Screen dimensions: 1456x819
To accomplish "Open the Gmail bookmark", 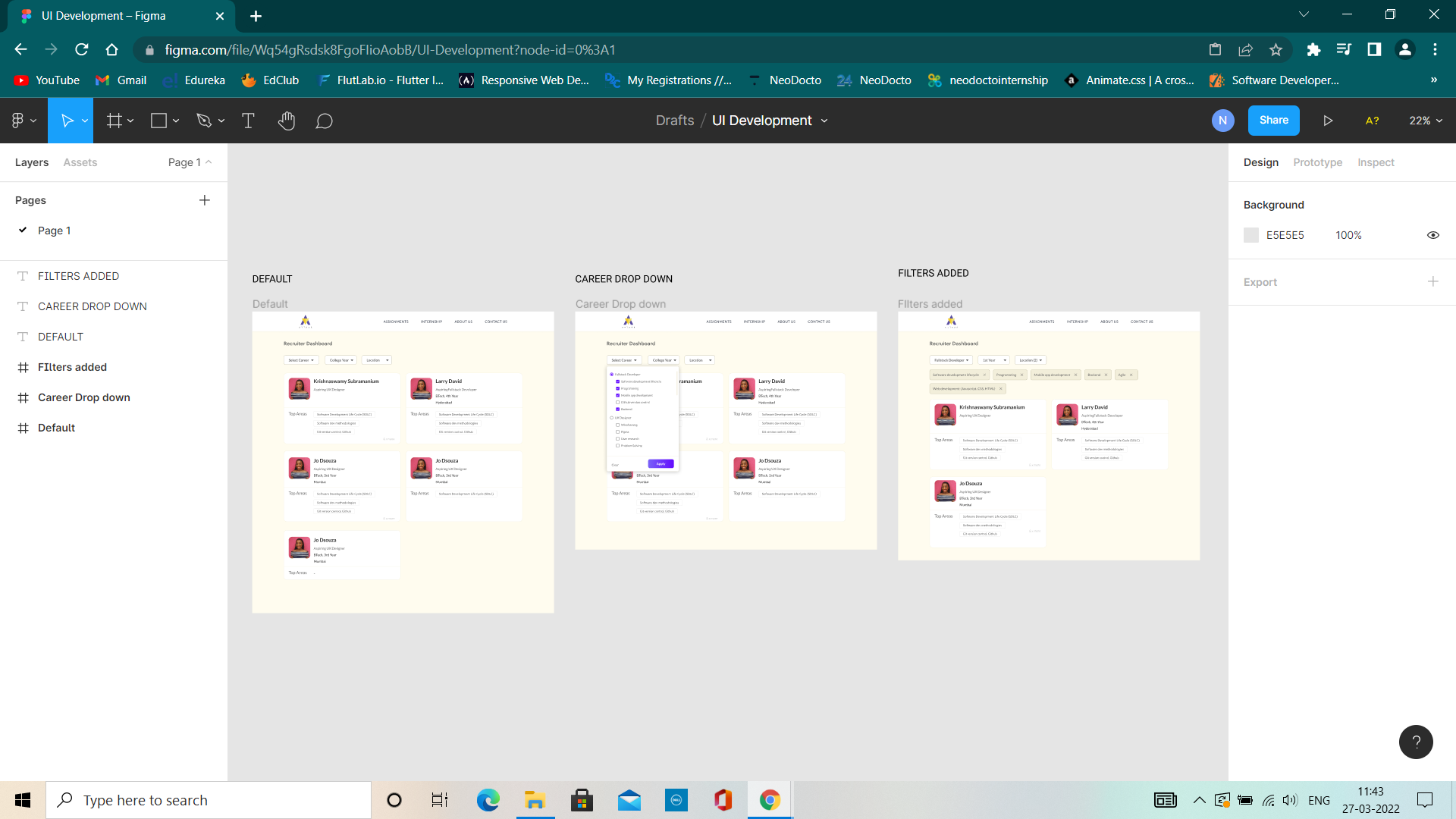I will coord(121,80).
